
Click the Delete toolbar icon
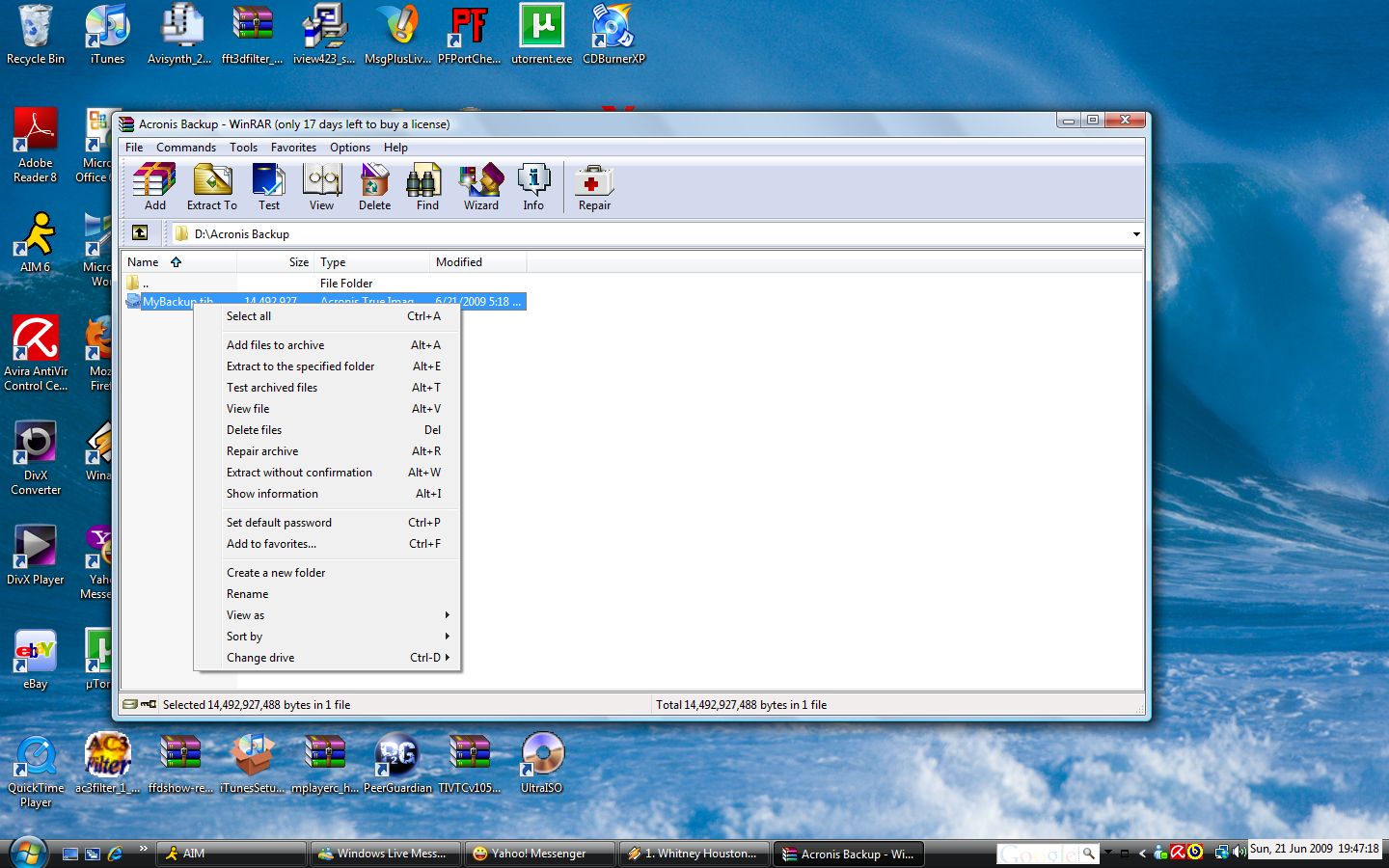pos(374,187)
